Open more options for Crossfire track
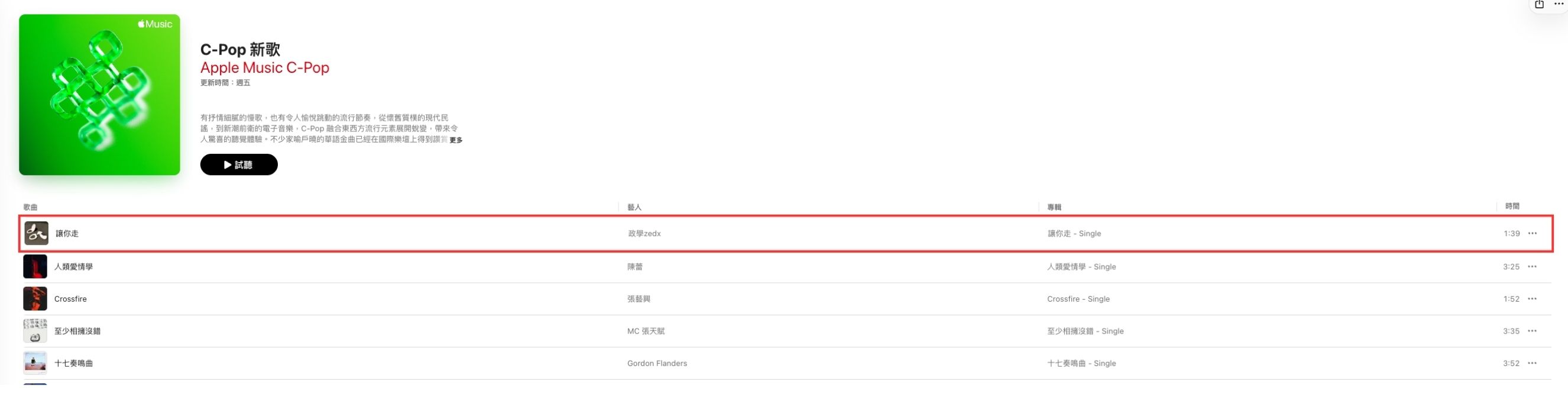This screenshot has width=1568, height=414. pos(1532,299)
